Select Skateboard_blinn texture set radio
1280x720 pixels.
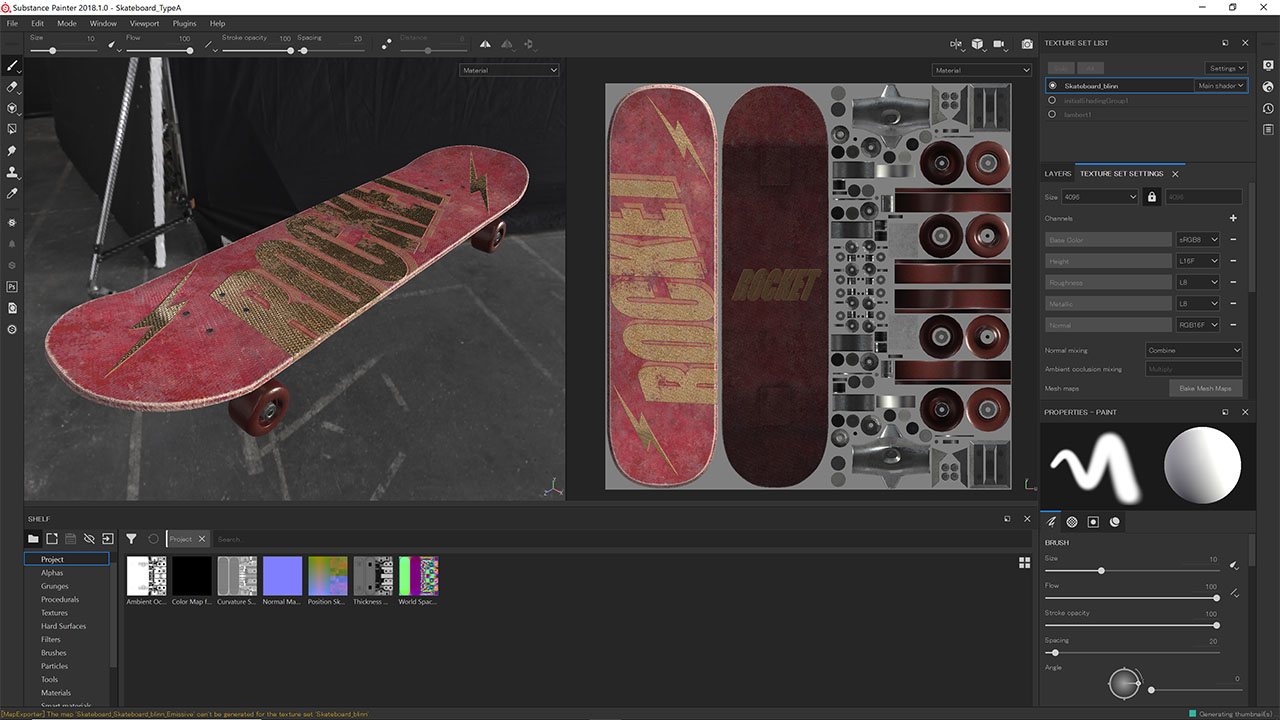pos(1052,86)
